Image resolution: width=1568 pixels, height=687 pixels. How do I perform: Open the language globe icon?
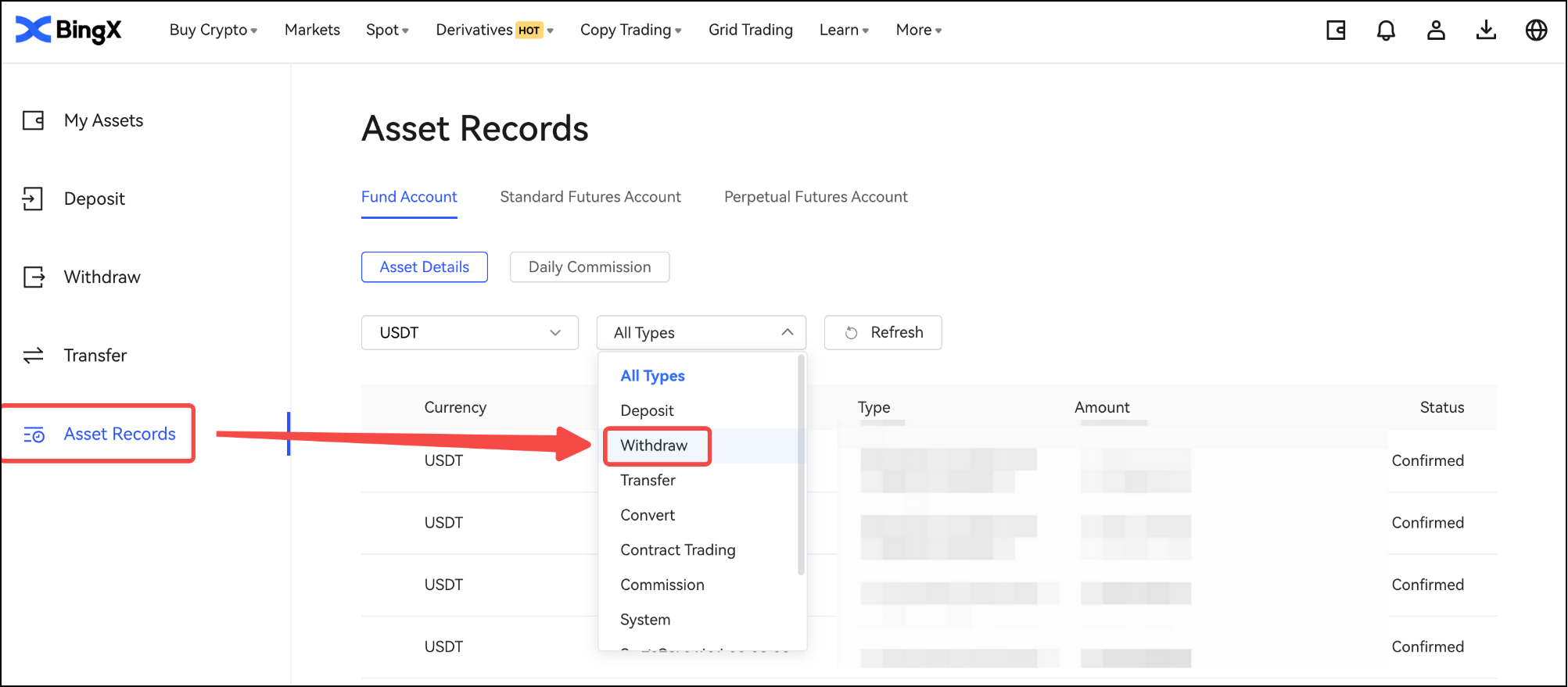[1536, 30]
